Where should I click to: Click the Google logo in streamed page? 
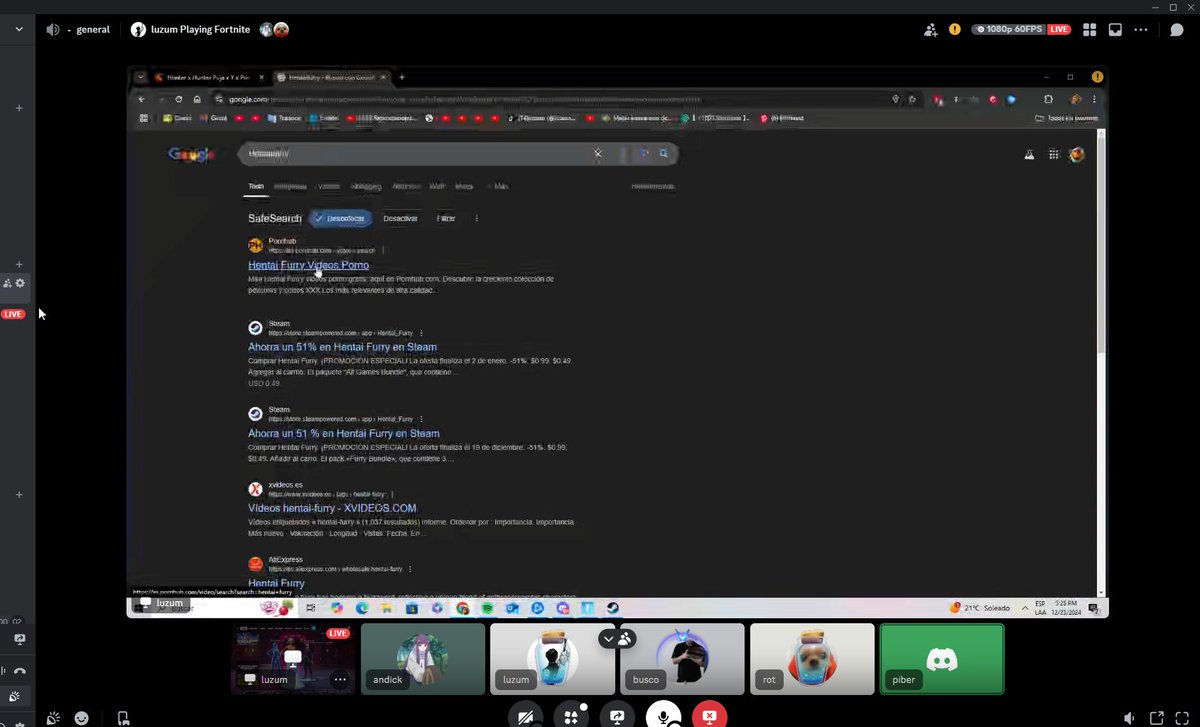pos(192,154)
